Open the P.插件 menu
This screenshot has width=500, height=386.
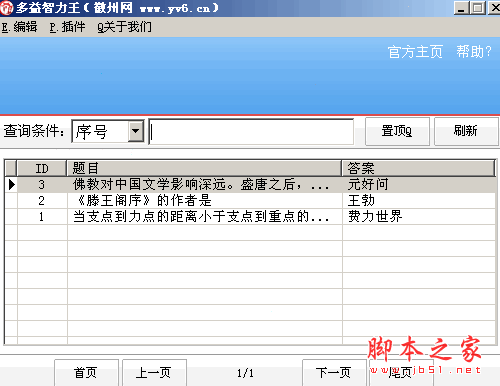67,27
